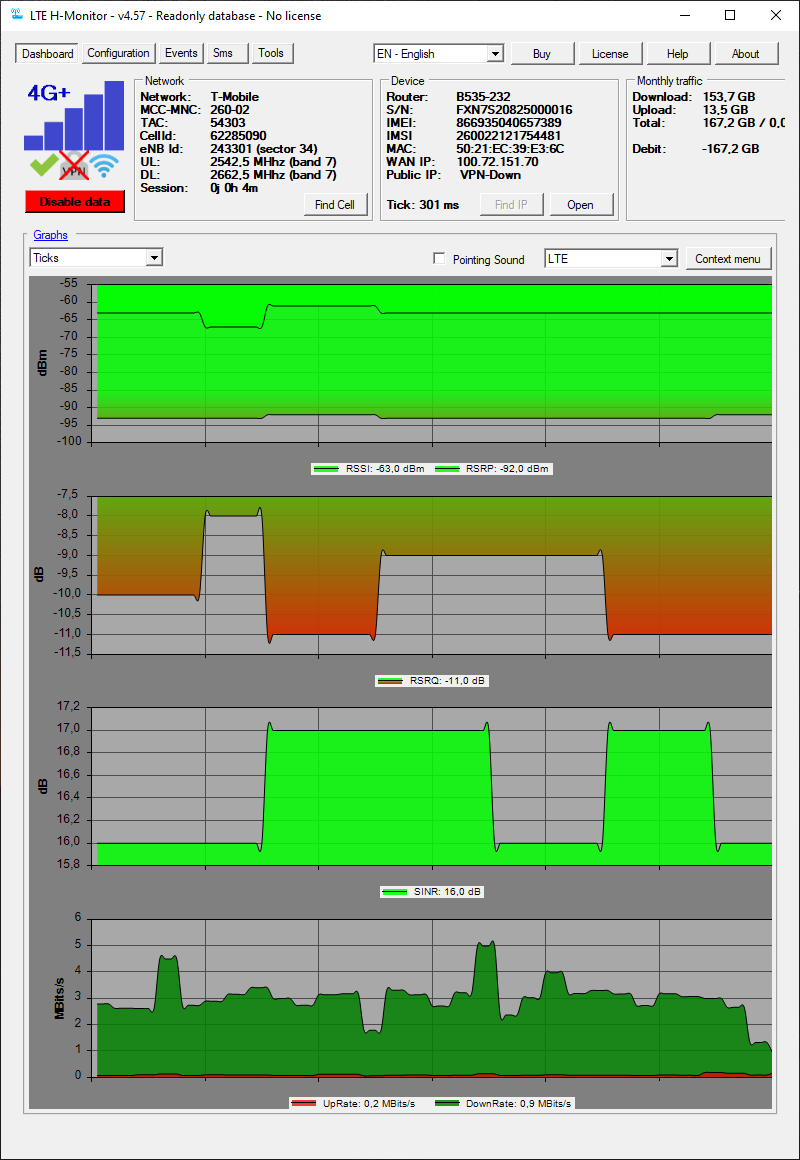This screenshot has width=800, height=1160.
Task: Click the Context menu button
Action: tap(727, 259)
